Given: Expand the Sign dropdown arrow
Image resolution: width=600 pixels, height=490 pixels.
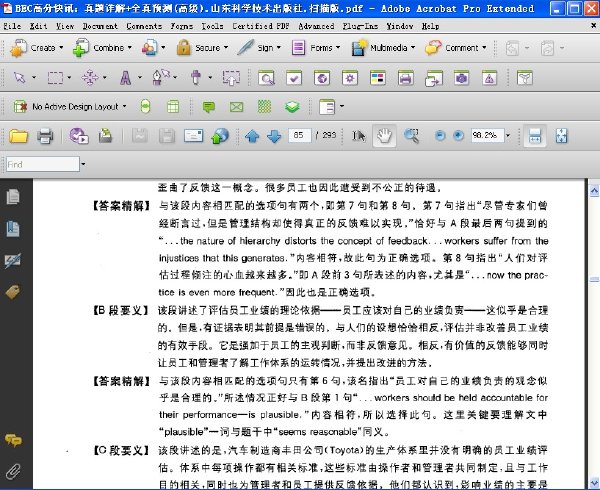Looking at the screenshot, I should 279,48.
